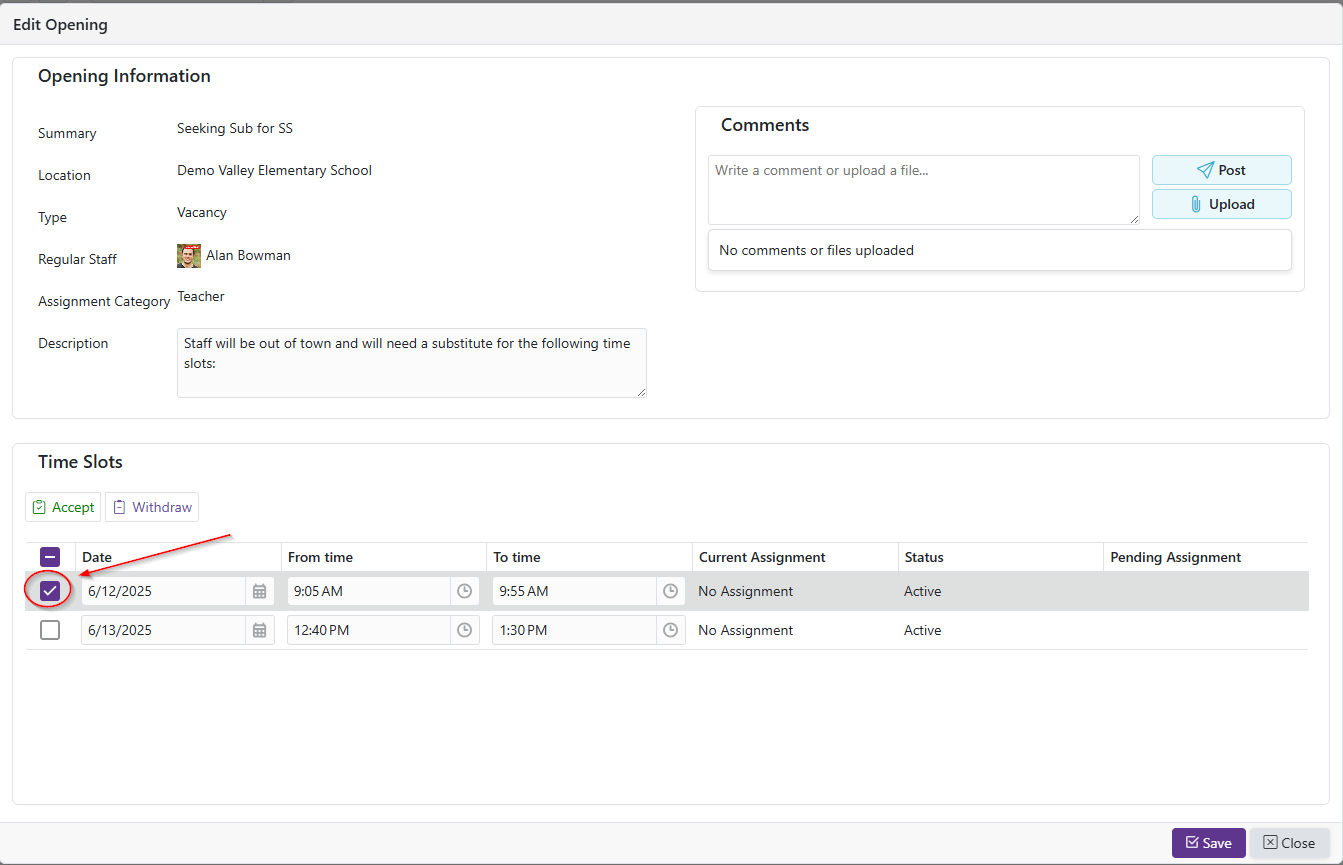
Task: Save the opening changes
Action: click(1208, 843)
